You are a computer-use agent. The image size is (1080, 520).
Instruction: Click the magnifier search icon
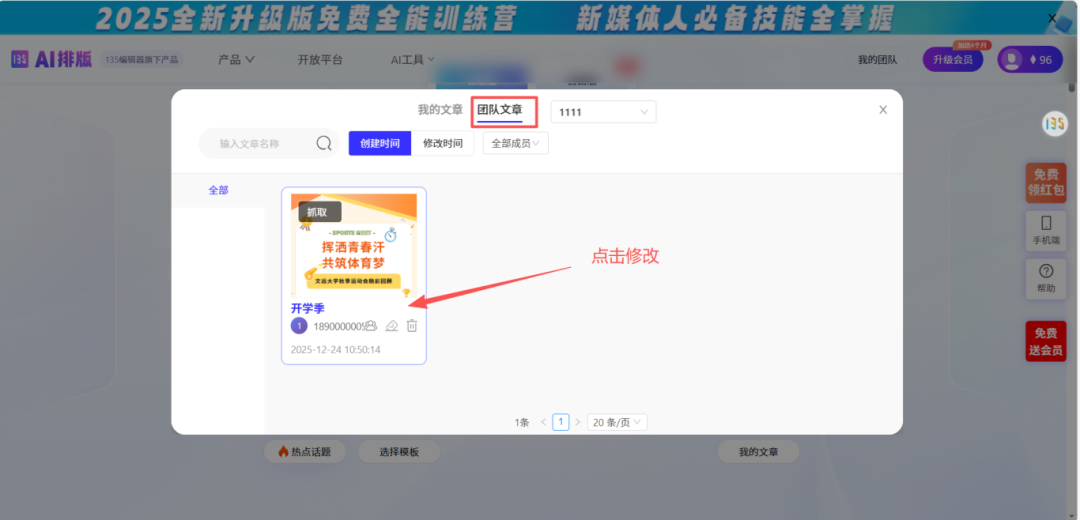(x=324, y=143)
